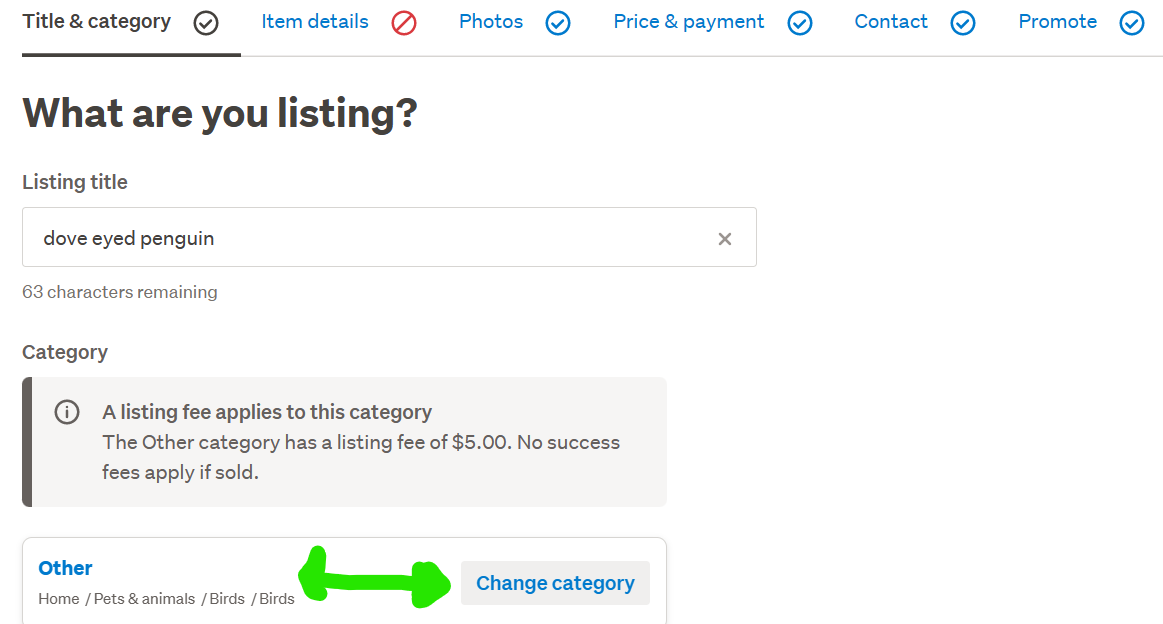Screen dimensions: 1163x624
Task: Click the last Birds breadcrumb item
Action: [x=277, y=599]
